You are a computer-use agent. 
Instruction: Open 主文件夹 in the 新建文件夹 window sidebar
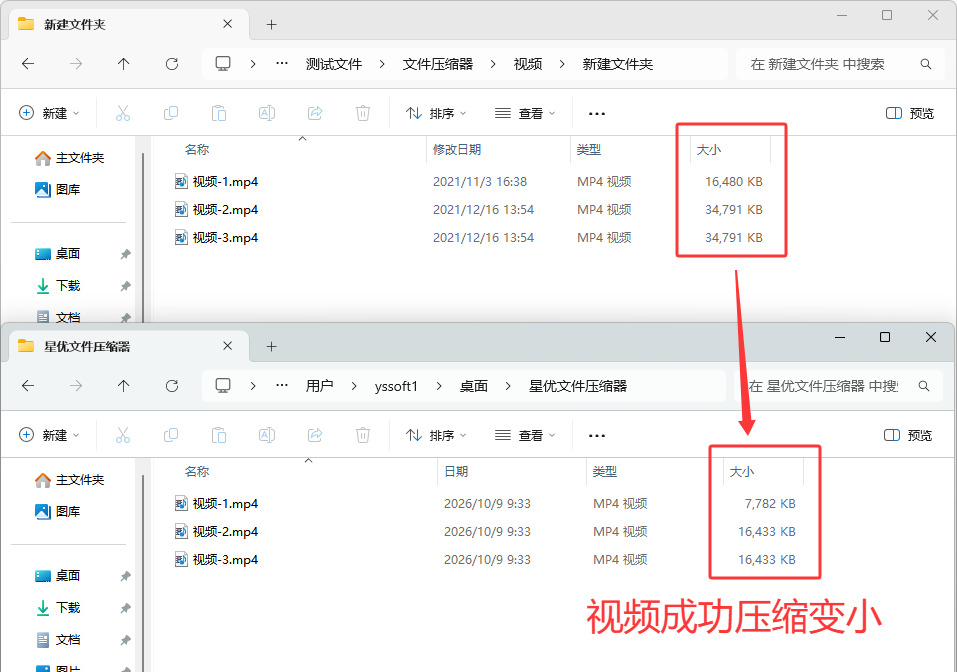70,158
